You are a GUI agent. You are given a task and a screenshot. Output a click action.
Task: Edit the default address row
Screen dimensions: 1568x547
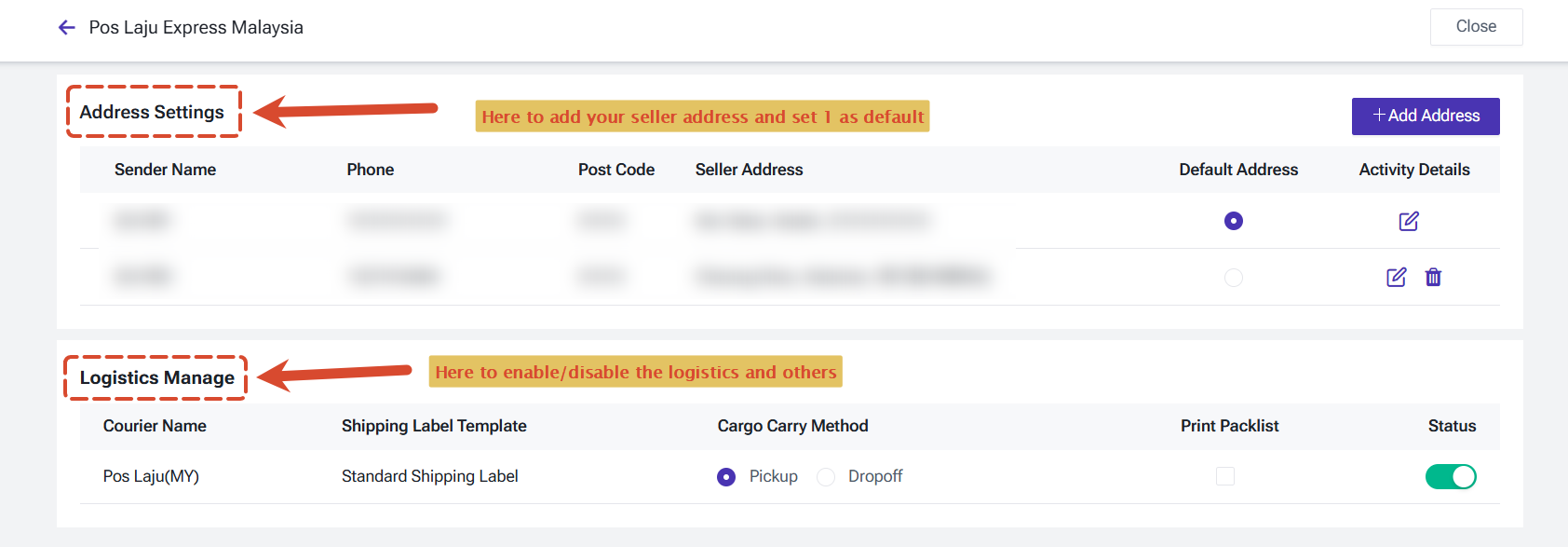pyautogui.click(x=1409, y=221)
